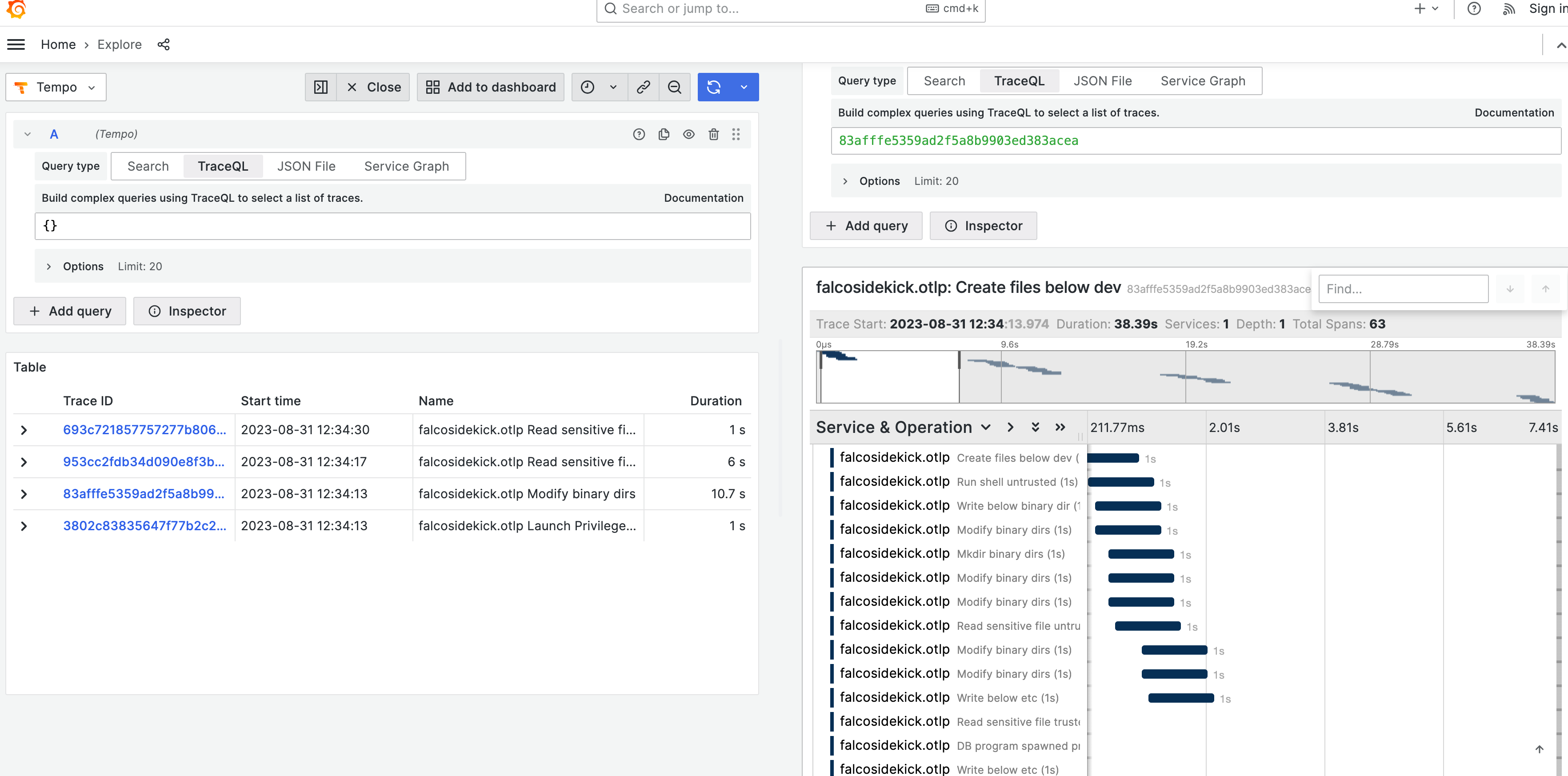The image size is (1568, 776).
Task: Click the copy shortened link icon
Action: (x=644, y=87)
